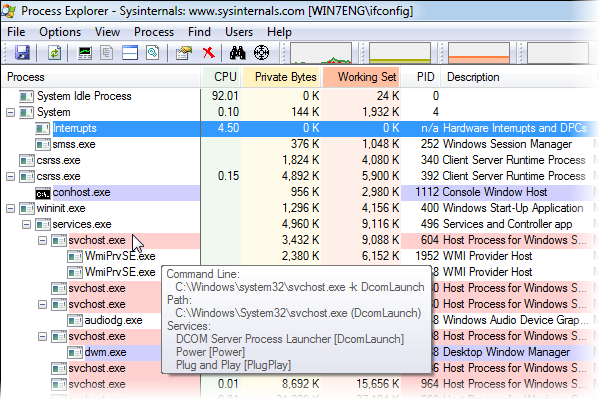Viewport: 600px width, 400px height.
Task: Click the wininit.exe process icon
Action: pos(27,209)
